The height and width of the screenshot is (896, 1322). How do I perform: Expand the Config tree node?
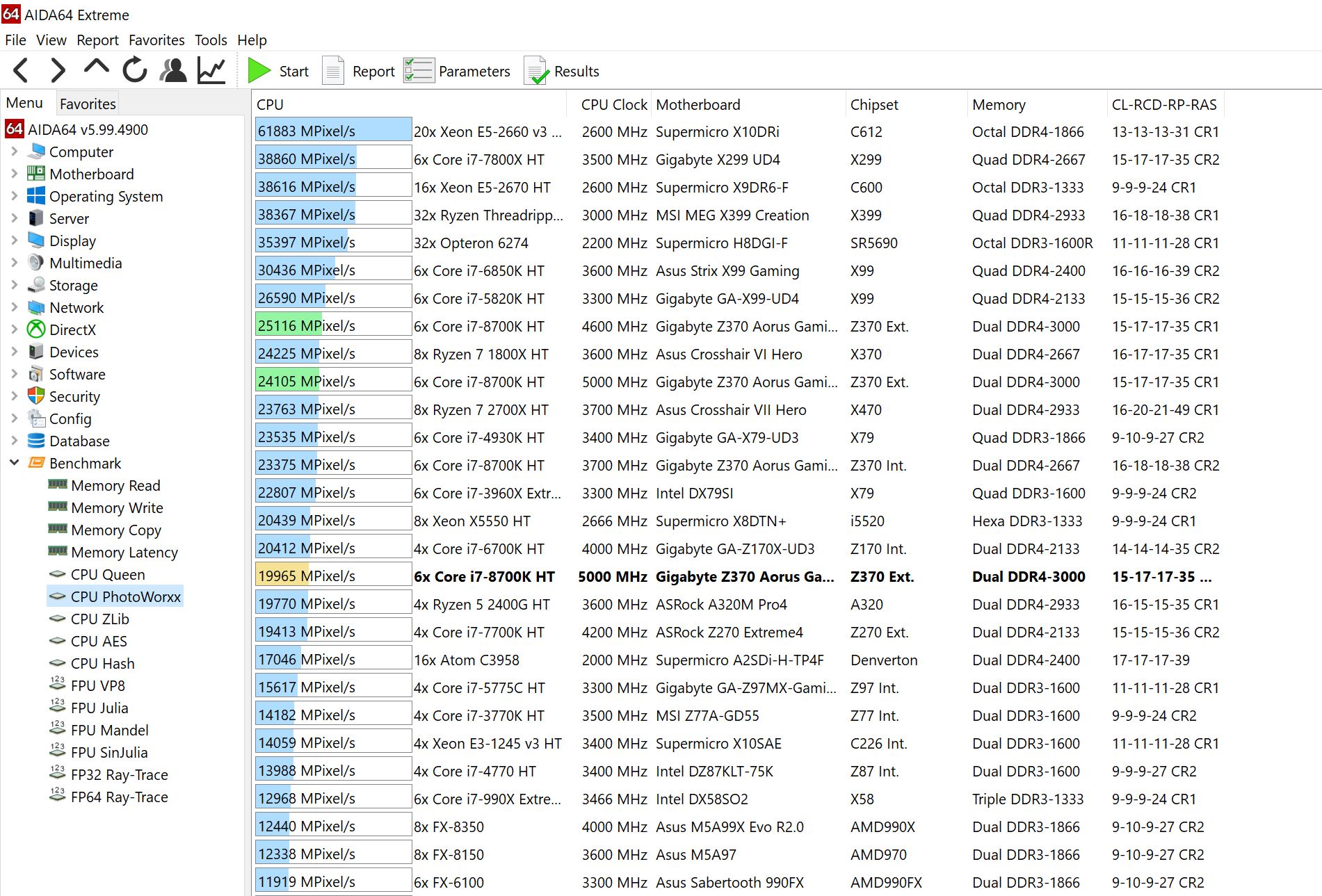(14, 418)
